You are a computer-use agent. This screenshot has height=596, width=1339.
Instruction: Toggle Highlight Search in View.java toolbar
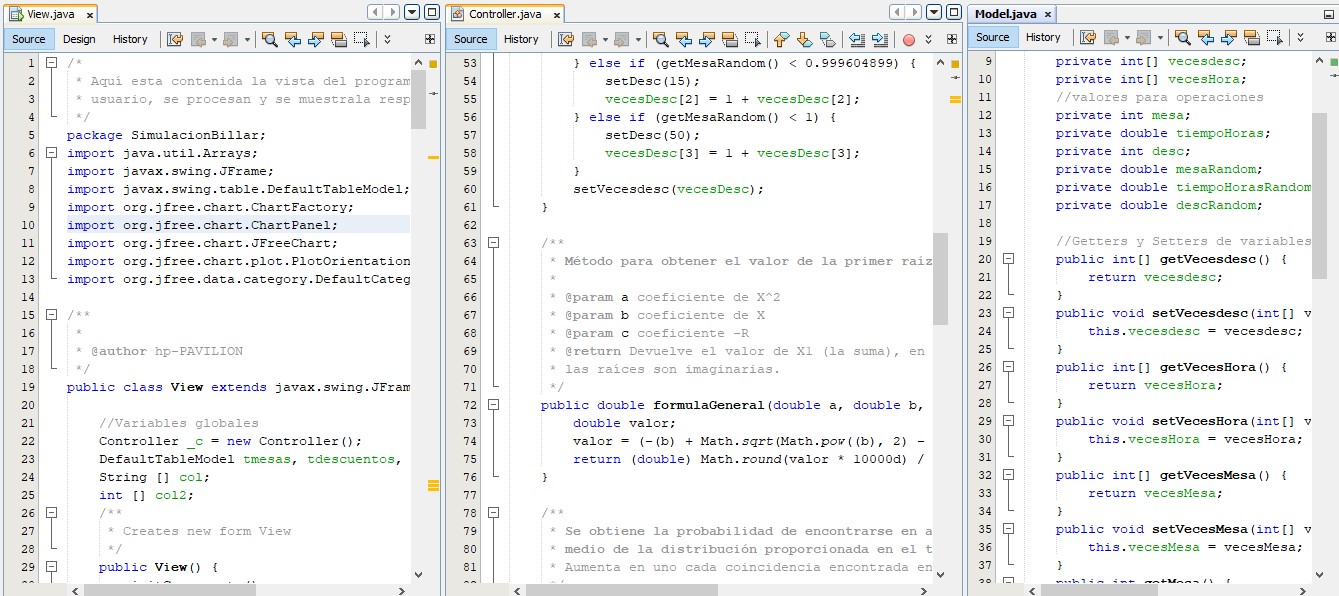[x=338, y=39]
